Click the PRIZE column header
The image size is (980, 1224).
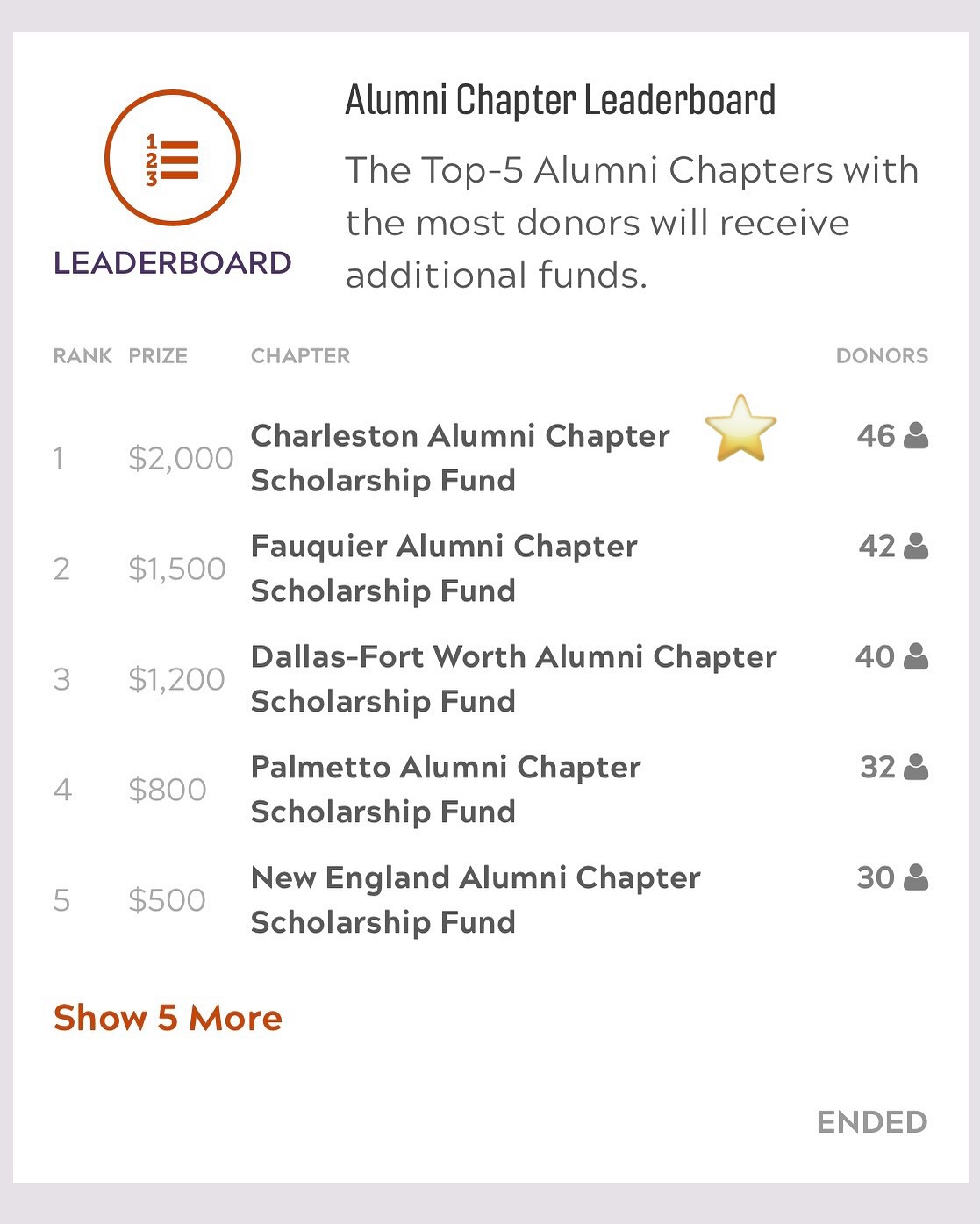[x=158, y=355]
